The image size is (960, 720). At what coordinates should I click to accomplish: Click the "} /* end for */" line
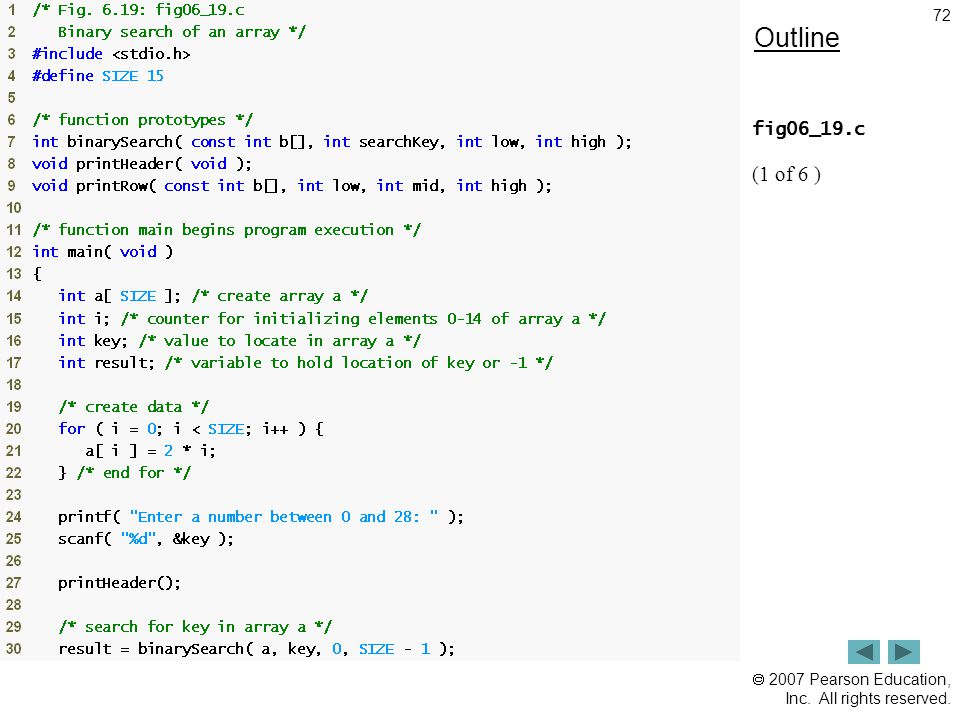tap(124, 473)
